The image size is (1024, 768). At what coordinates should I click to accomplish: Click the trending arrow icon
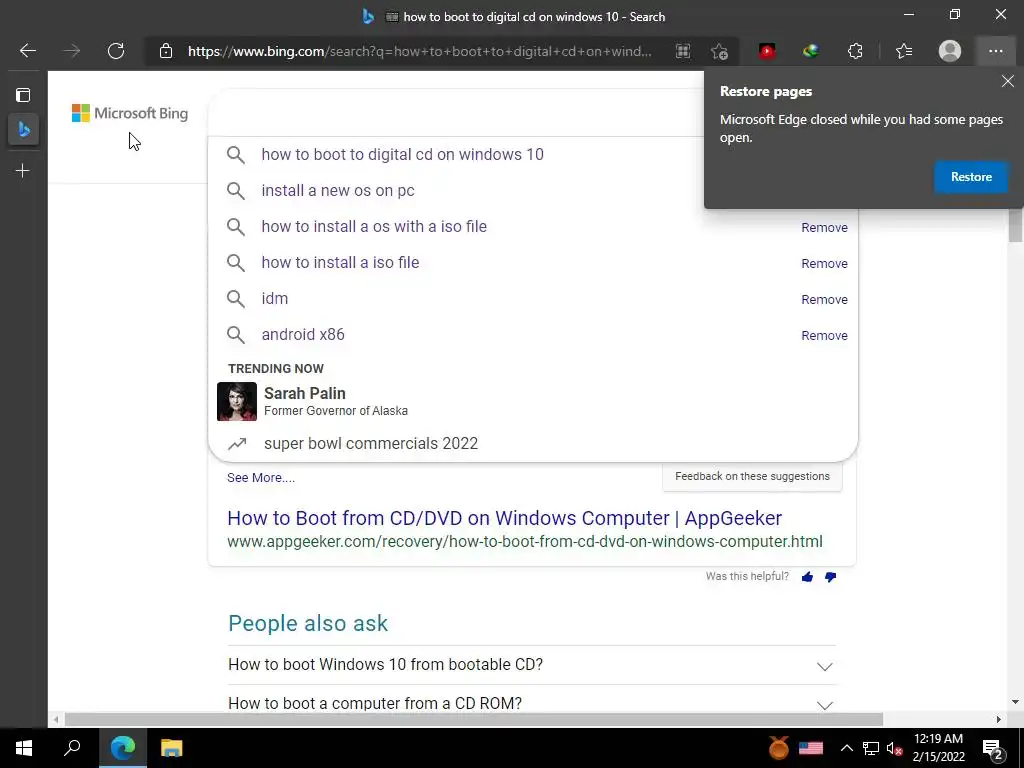pyautogui.click(x=236, y=444)
